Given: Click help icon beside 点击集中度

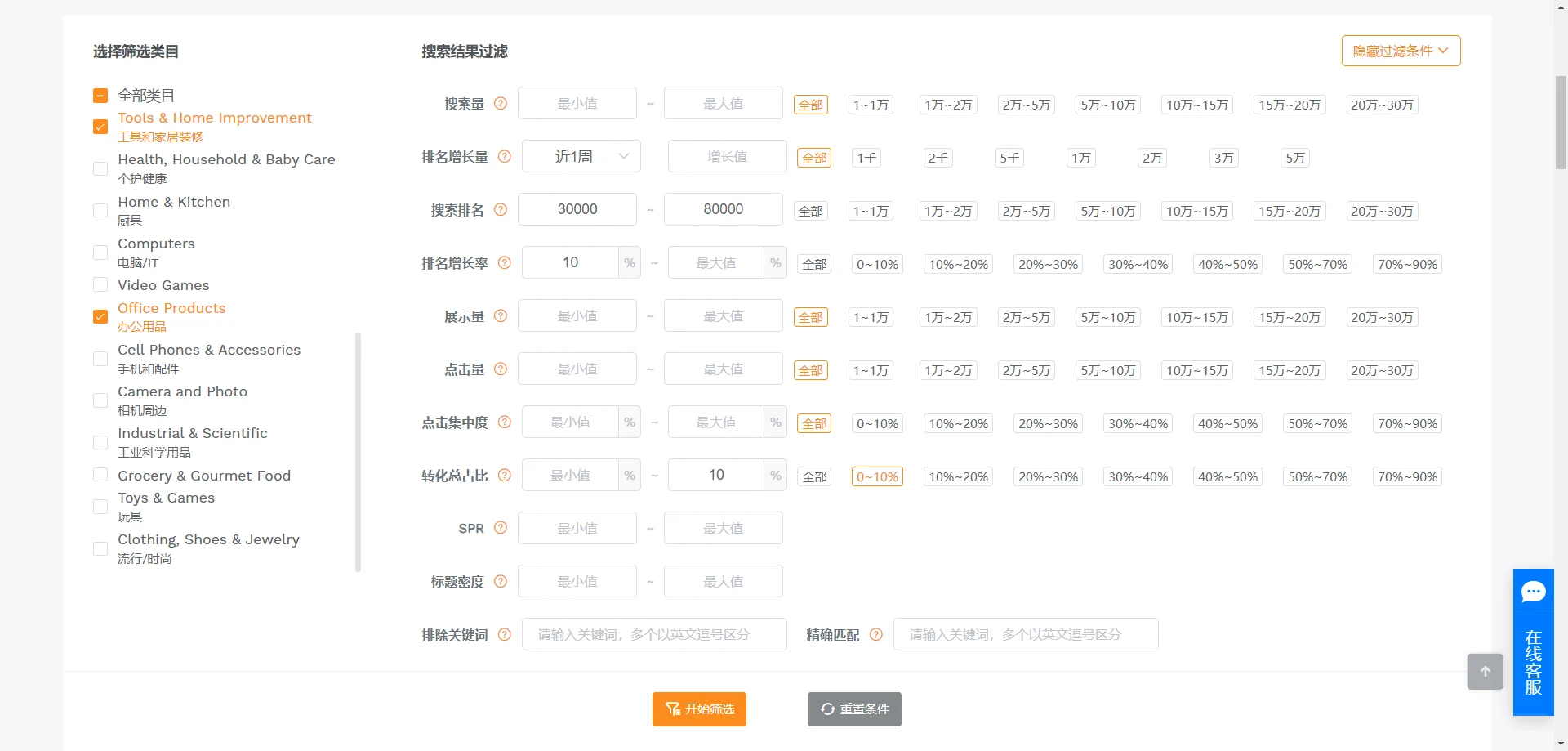Looking at the screenshot, I should coord(504,422).
